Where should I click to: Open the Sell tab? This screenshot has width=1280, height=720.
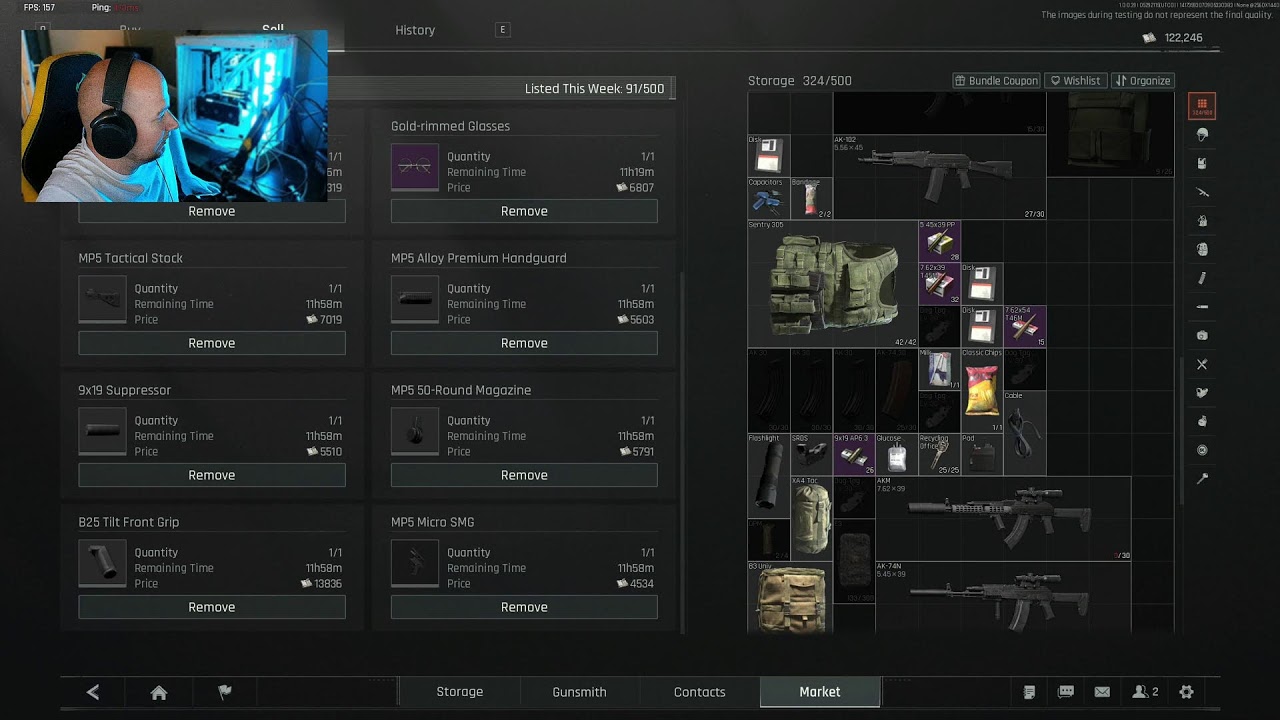click(x=273, y=30)
